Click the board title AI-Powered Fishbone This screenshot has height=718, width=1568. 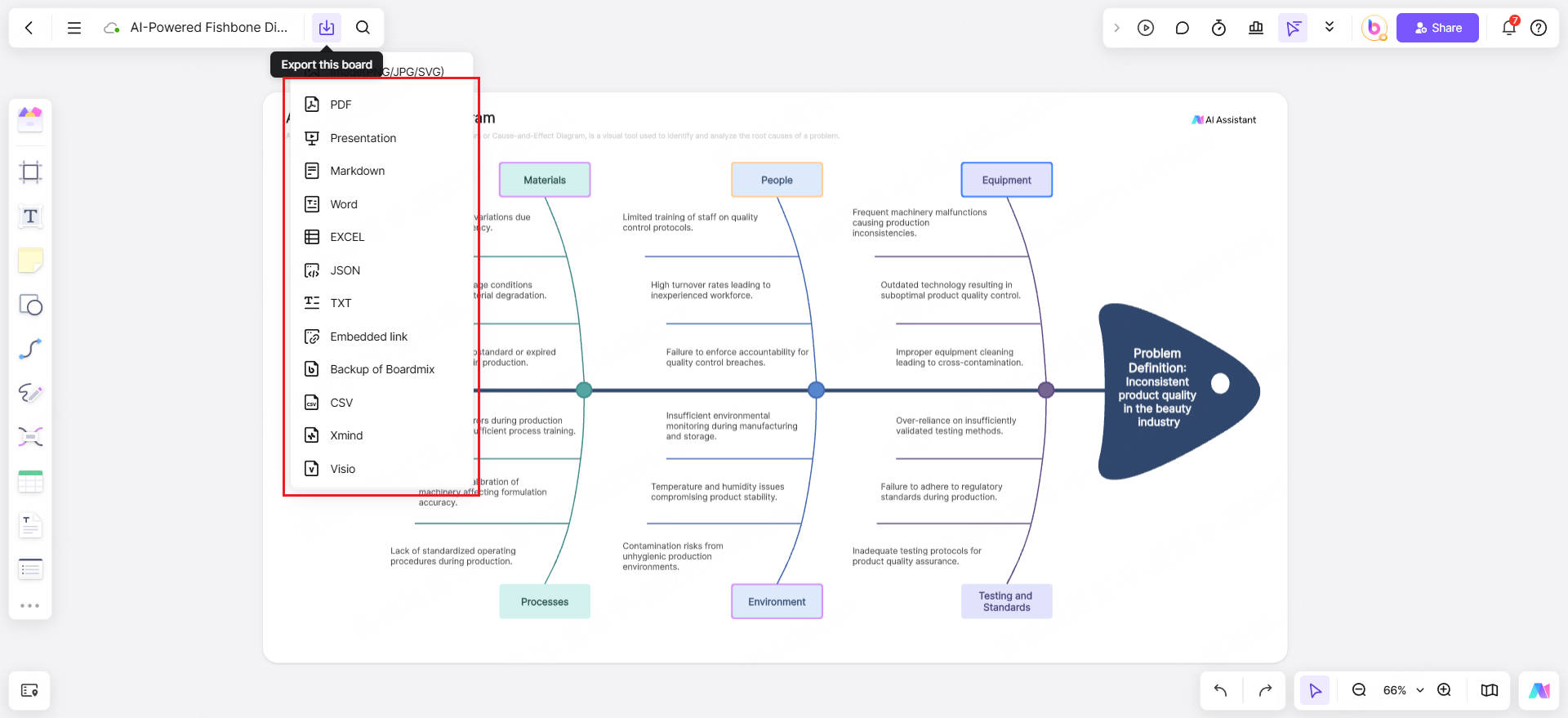tap(209, 28)
